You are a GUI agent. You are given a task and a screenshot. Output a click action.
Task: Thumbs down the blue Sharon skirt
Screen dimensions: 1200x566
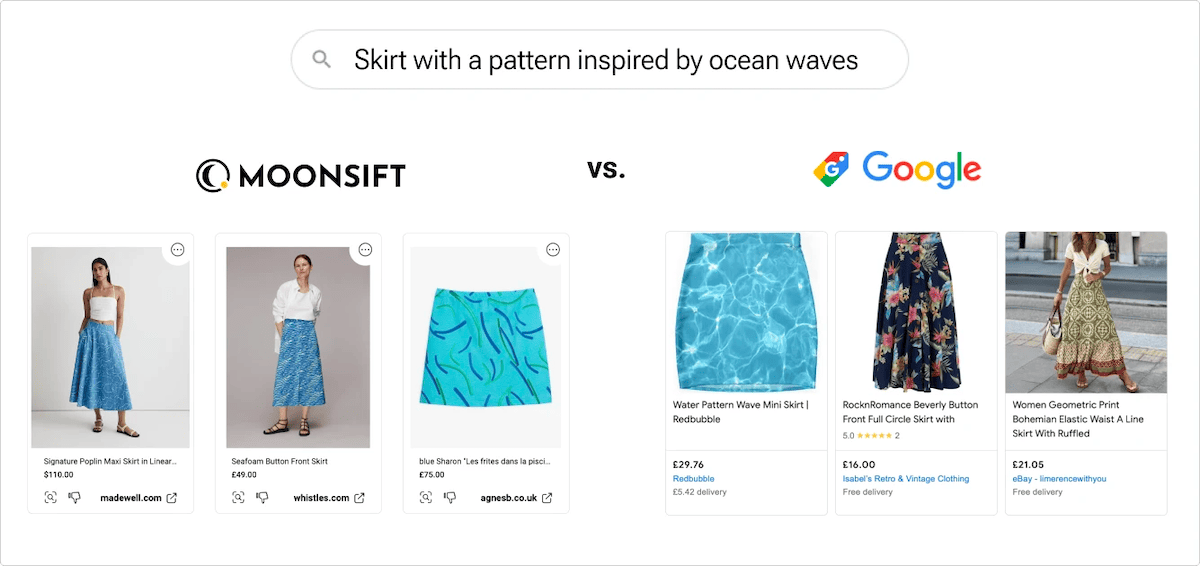click(x=450, y=497)
